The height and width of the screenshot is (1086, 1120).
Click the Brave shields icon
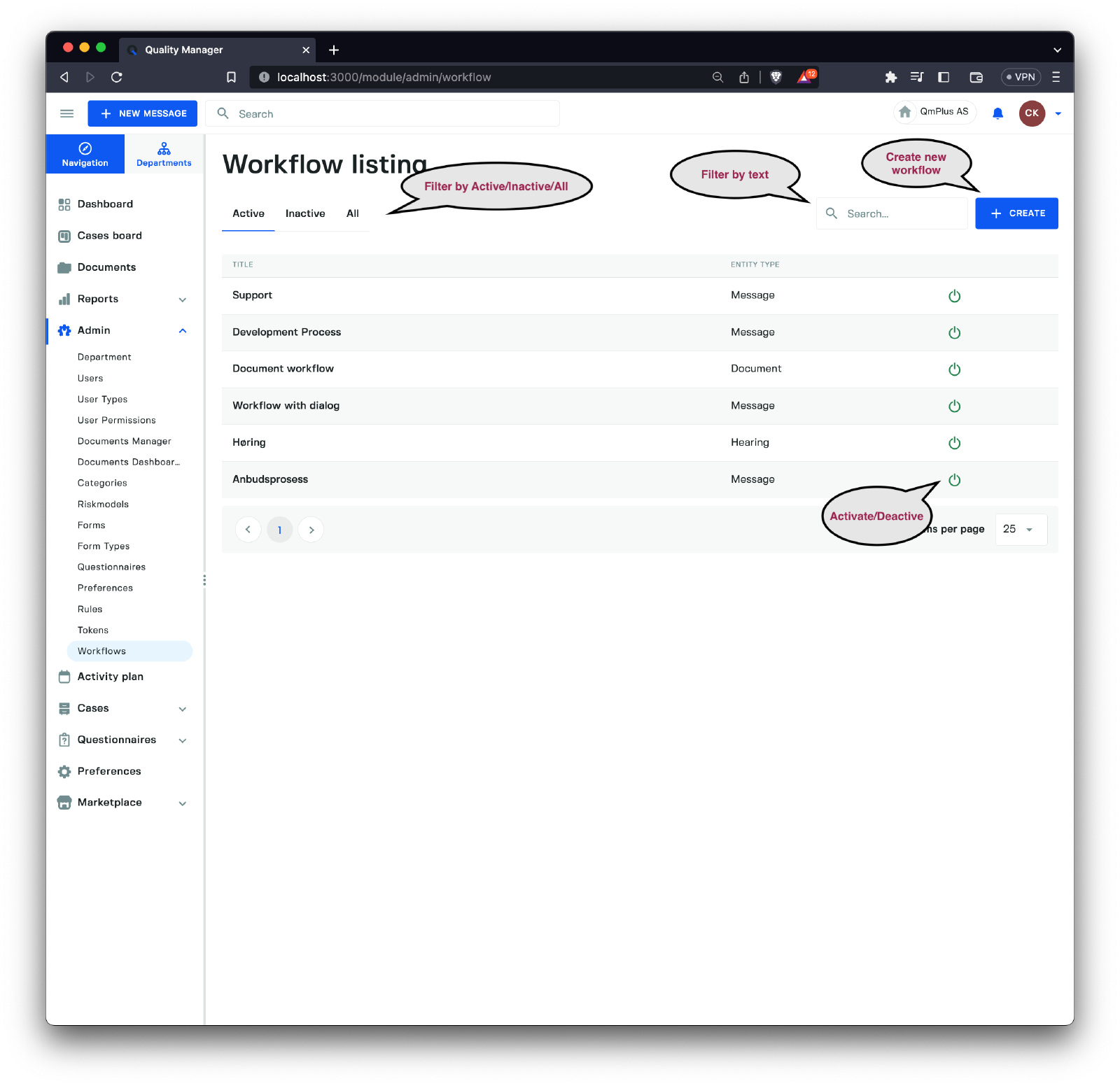pos(776,77)
